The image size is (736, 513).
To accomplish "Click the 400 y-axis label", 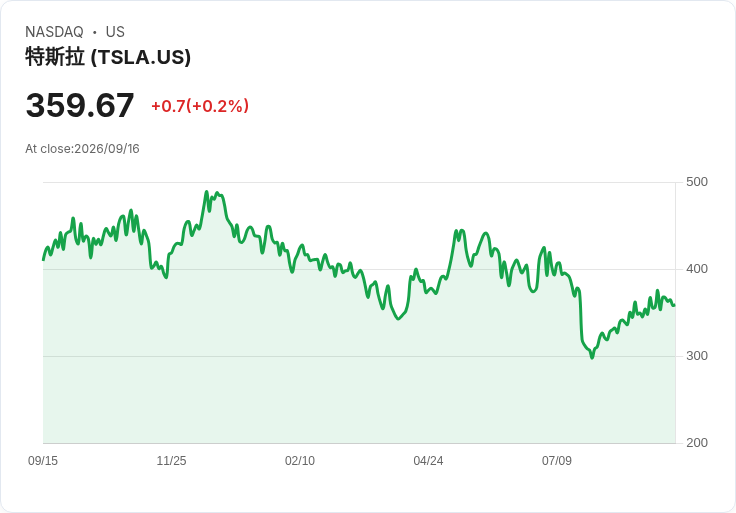I will click(697, 269).
